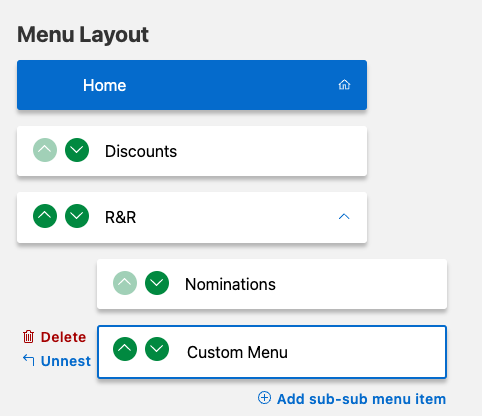482x416 pixels.
Task: Click the Delete link text
Action: tap(63, 337)
